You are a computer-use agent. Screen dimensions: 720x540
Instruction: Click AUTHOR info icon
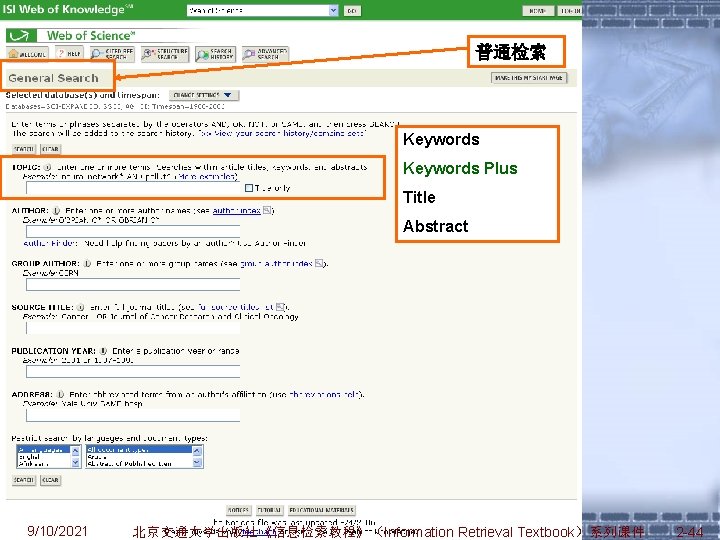click(x=56, y=211)
